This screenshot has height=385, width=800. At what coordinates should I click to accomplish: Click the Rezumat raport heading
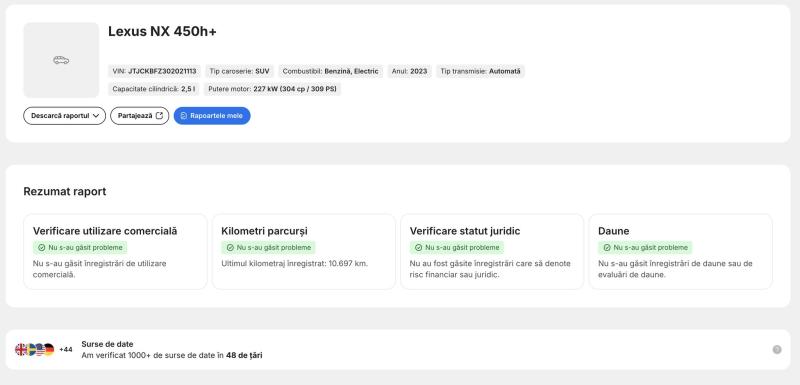tap(65, 192)
